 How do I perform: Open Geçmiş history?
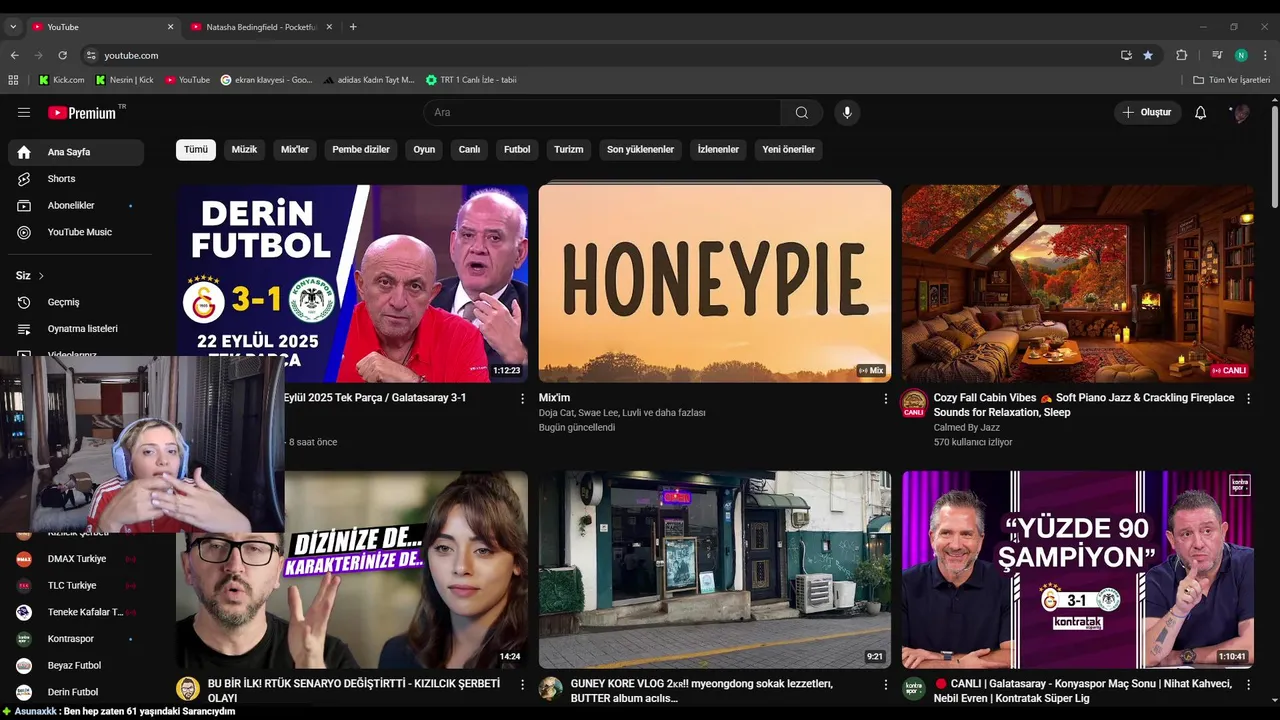(76, 302)
